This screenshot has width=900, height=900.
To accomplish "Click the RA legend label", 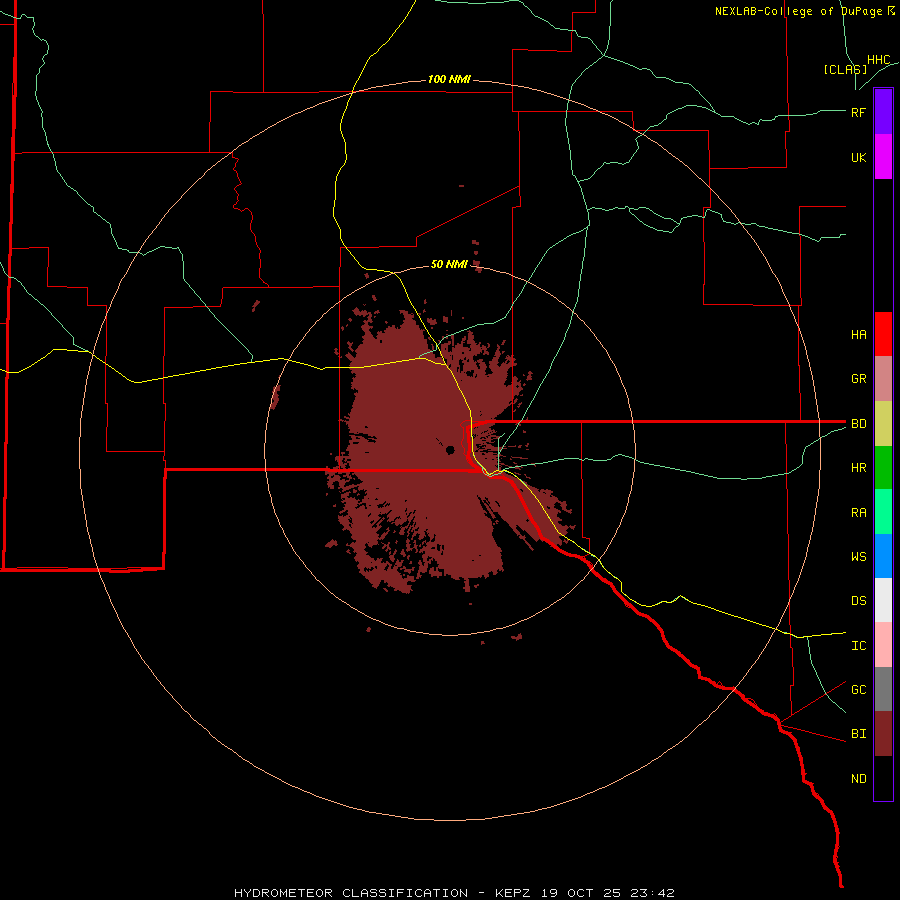I will click(858, 513).
